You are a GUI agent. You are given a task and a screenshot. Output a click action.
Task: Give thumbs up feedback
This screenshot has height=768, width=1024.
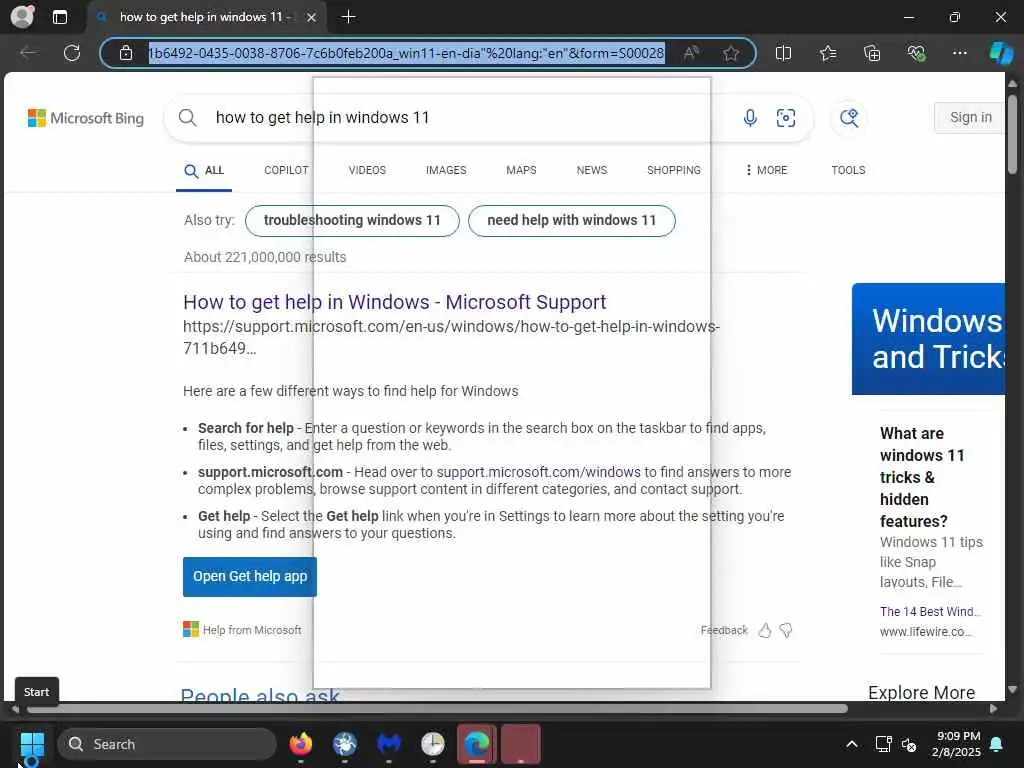click(x=765, y=630)
